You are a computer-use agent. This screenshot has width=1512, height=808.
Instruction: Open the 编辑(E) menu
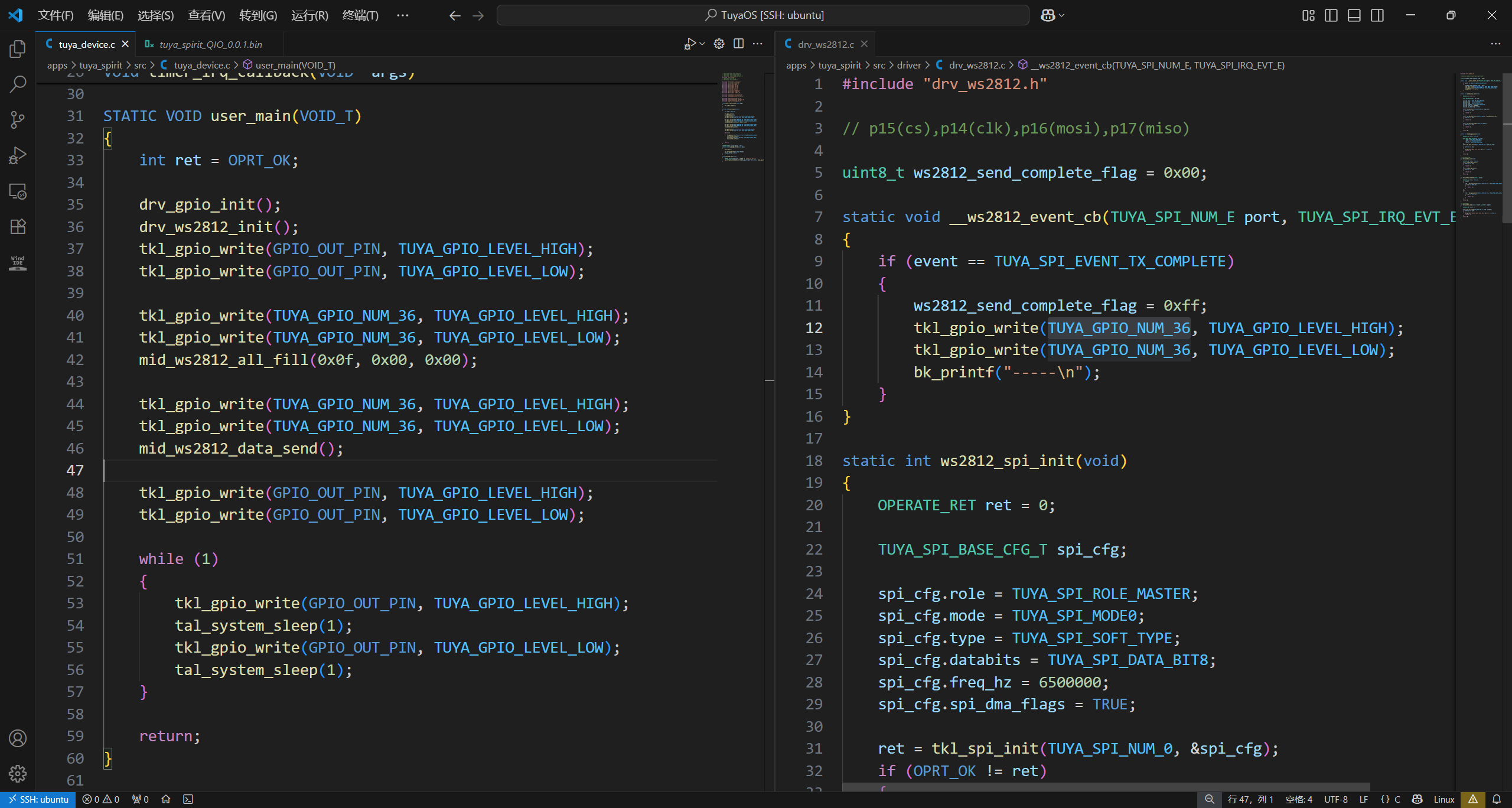pos(106,16)
